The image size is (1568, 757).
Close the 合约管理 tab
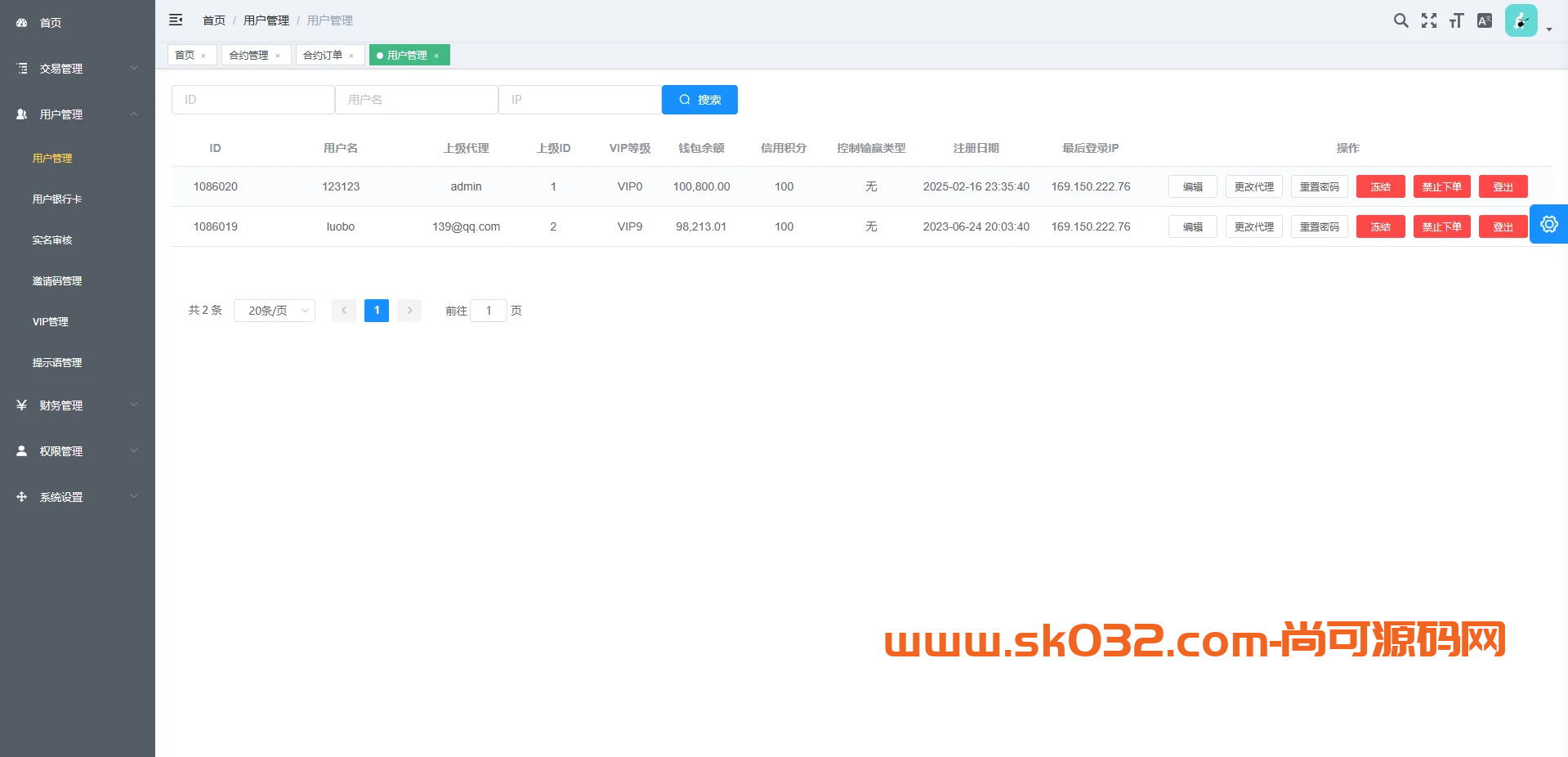(x=279, y=55)
